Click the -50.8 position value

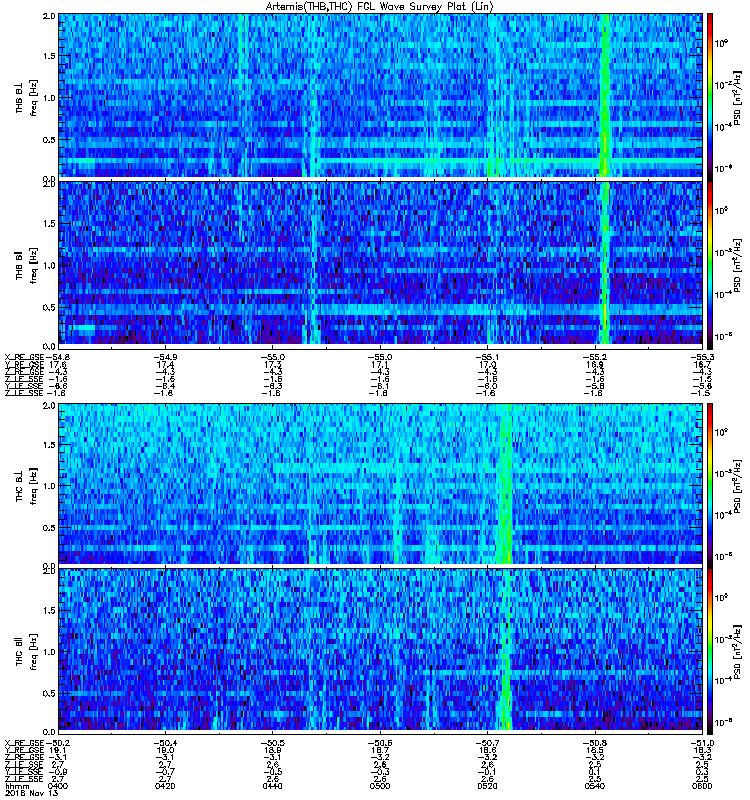pos(595,743)
